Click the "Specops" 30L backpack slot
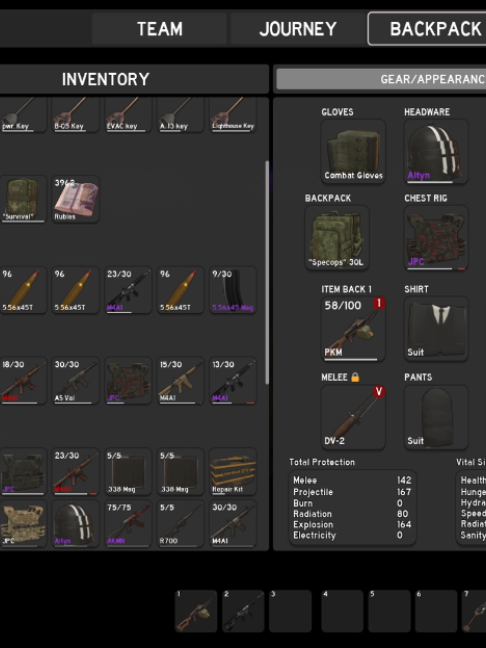 [337, 238]
